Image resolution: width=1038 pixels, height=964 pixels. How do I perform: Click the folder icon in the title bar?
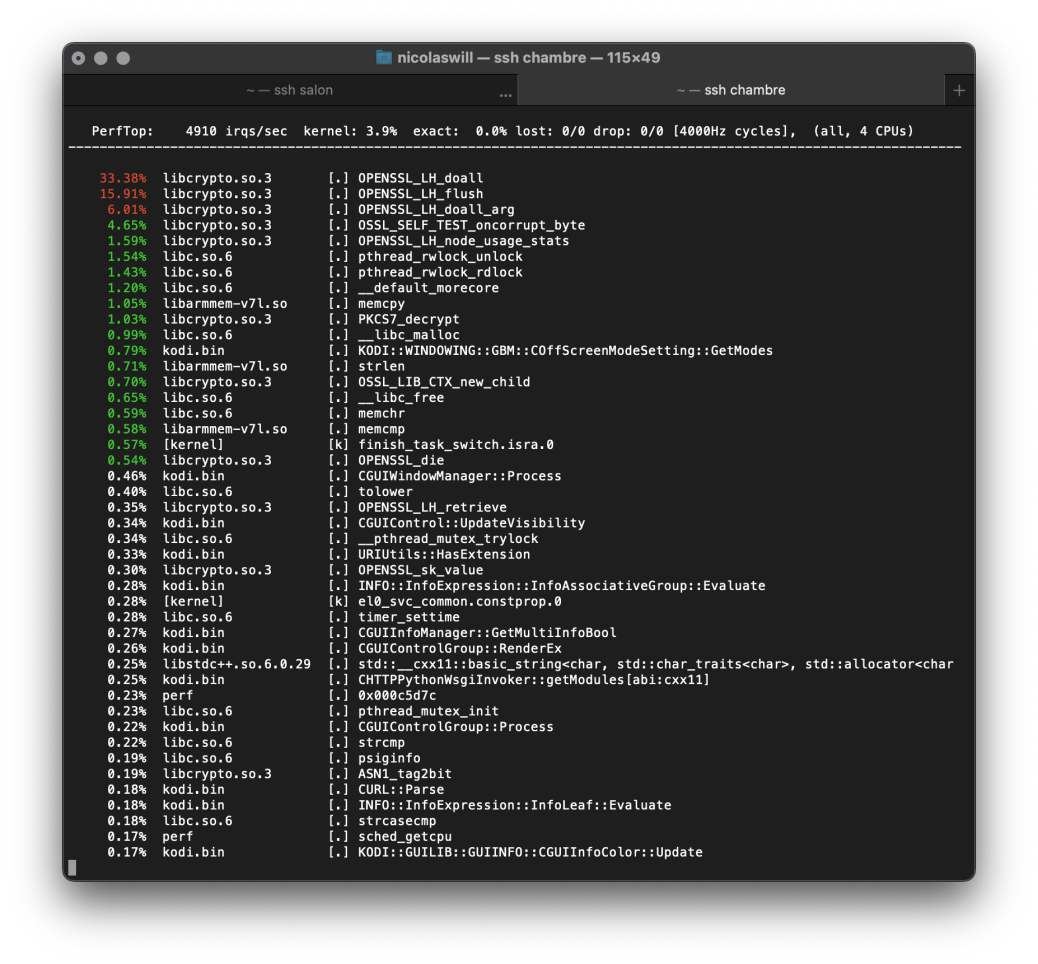pos(384,58)
